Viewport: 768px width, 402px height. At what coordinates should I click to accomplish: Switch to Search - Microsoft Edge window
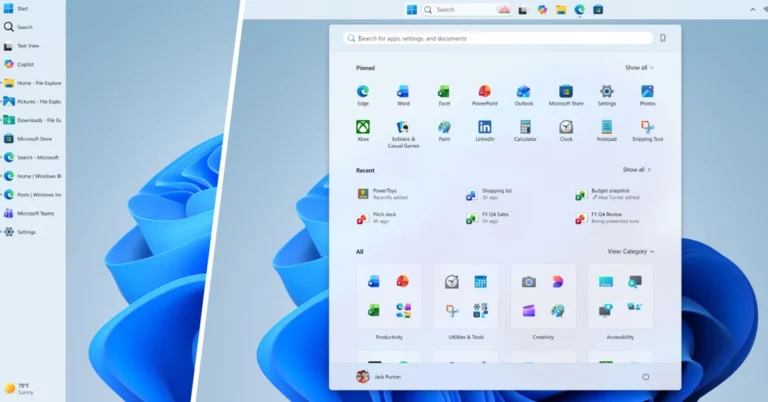click(x=32, y=158)
